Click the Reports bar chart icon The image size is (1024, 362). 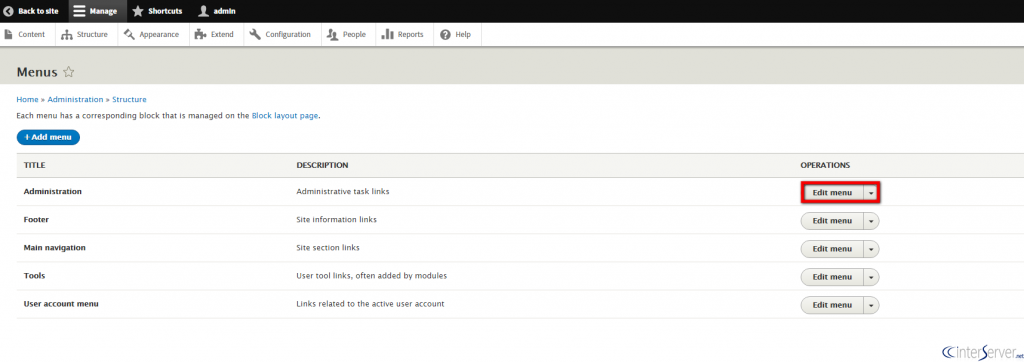(387, 34)
